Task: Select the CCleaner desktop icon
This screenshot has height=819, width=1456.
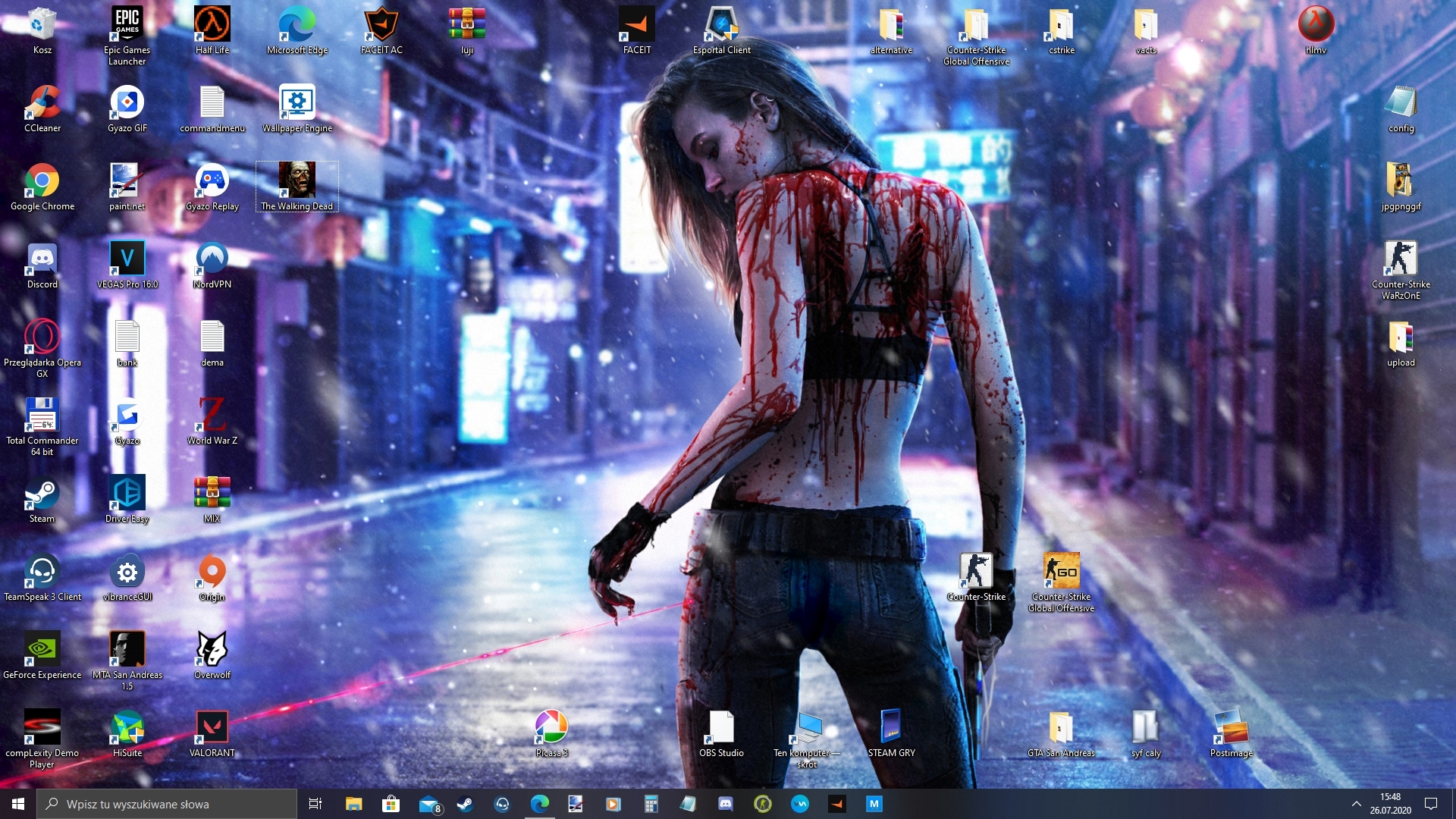Action: pos(42,109)
